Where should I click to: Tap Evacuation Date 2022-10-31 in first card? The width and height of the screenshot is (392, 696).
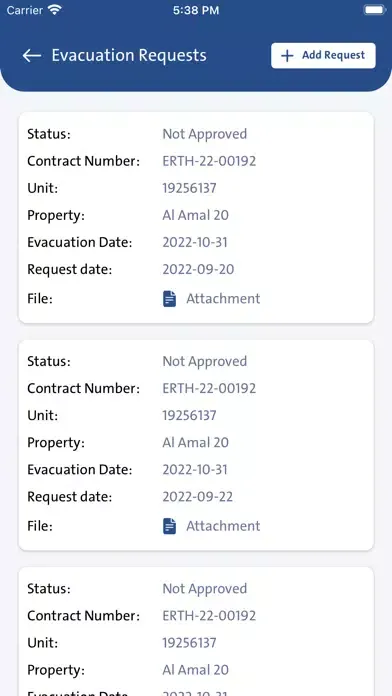194,242
